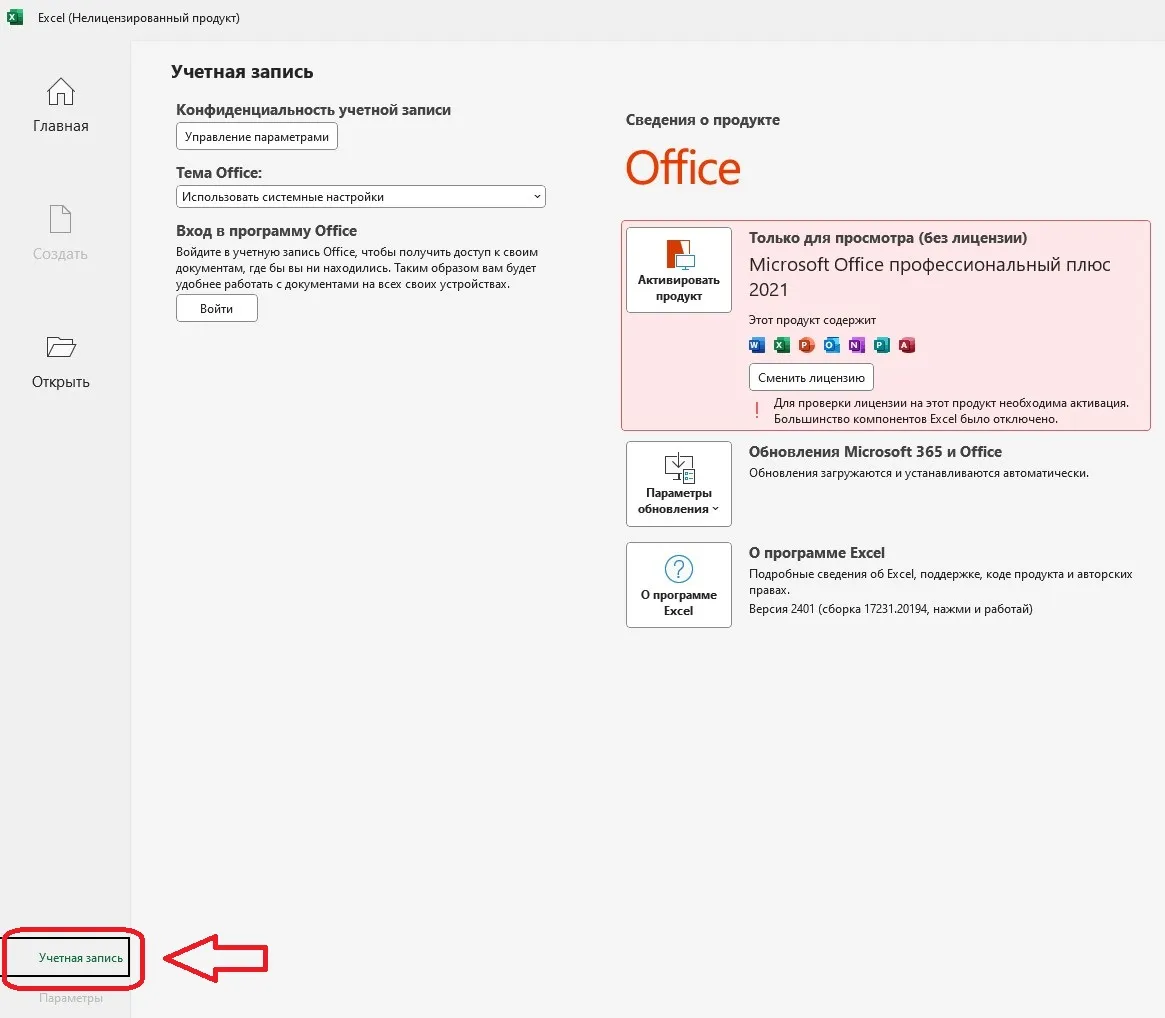
Task: Click the Word app icon in product list
Action: 756,345
